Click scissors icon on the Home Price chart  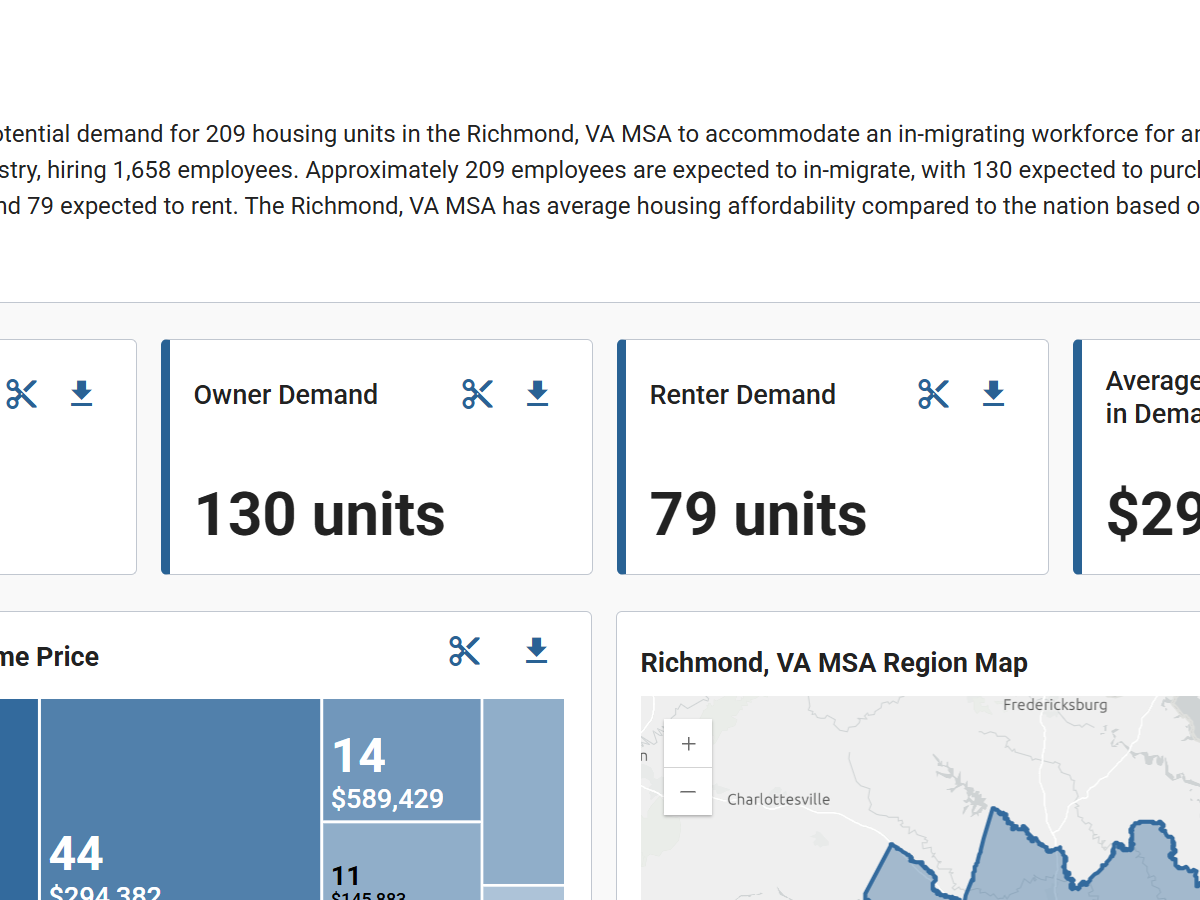coord(465,651)
